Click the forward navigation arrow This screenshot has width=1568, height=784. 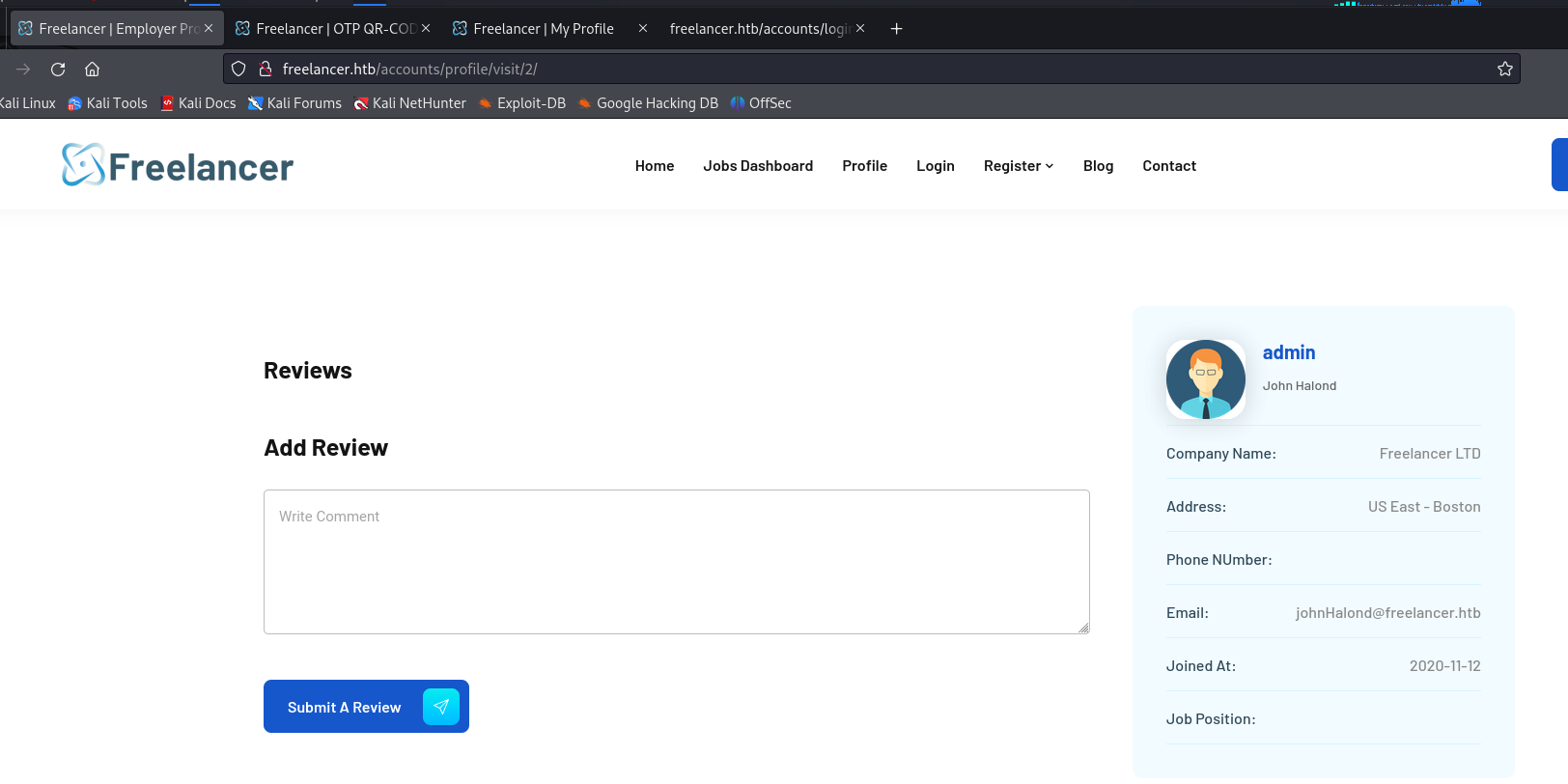[23, 70]
